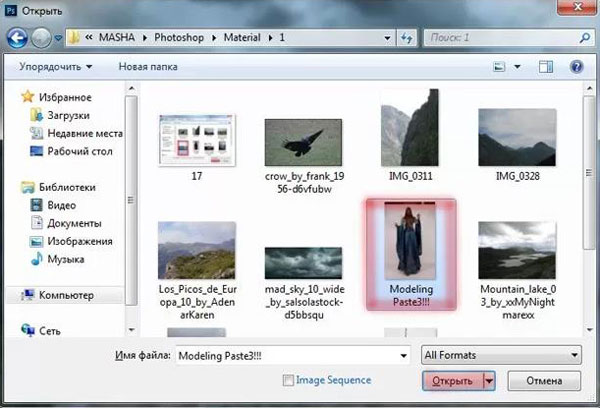Image resolution: width=600 pixels, height=408 pixels.
Task: Click the Сеть network icon
Action: tap(28, 330)
